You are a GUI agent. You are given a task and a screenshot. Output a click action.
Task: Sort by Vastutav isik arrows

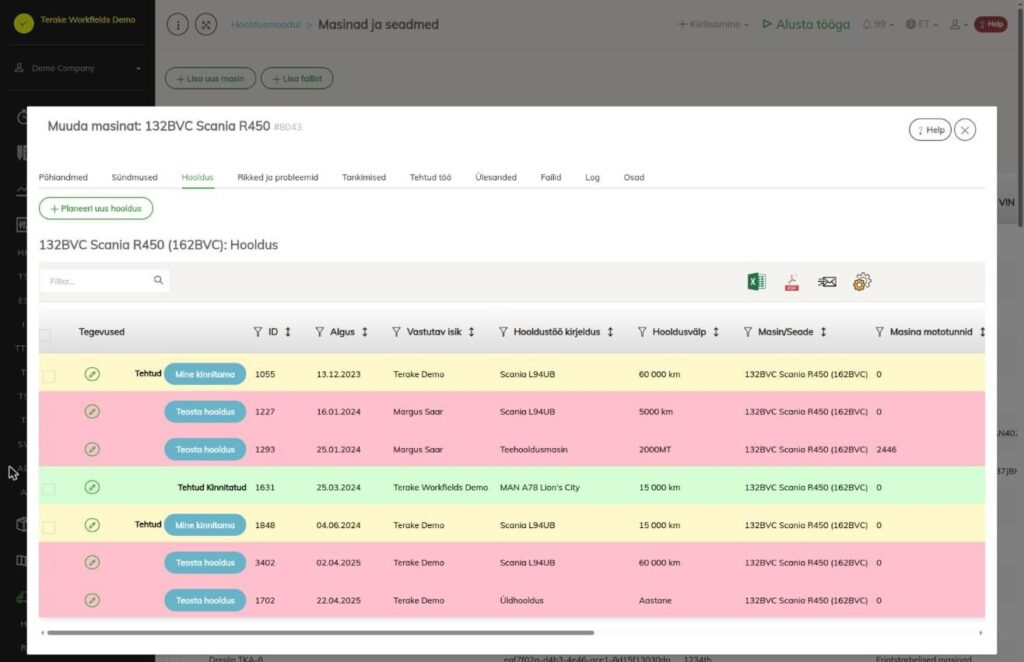pos(471,332)
